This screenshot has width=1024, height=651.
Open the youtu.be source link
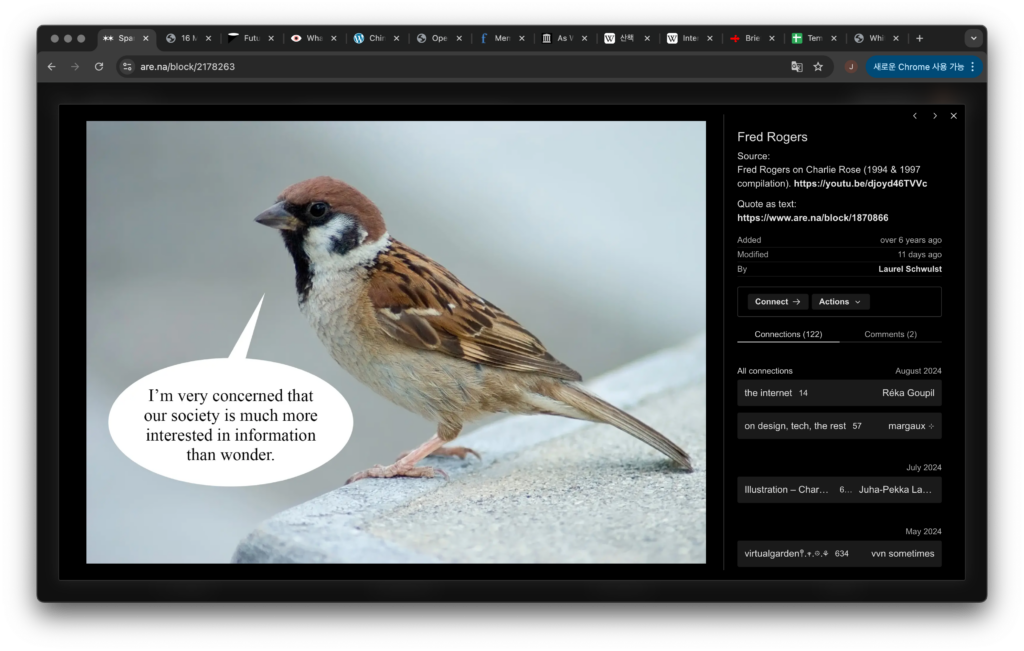pos(860,184)
